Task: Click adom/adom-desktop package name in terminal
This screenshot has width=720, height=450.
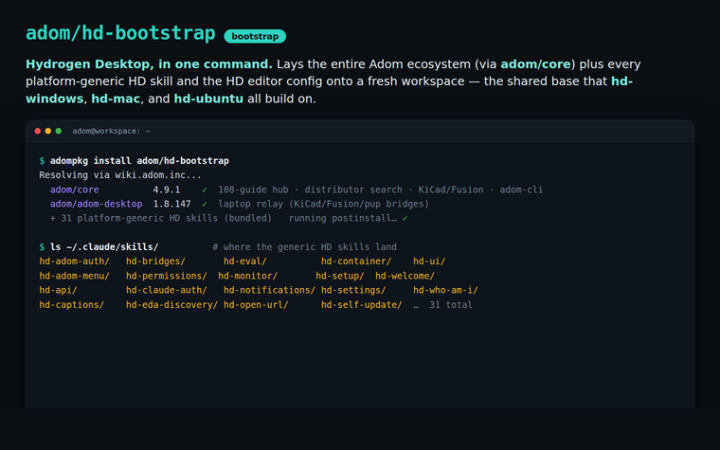Action: coord(96,204)
